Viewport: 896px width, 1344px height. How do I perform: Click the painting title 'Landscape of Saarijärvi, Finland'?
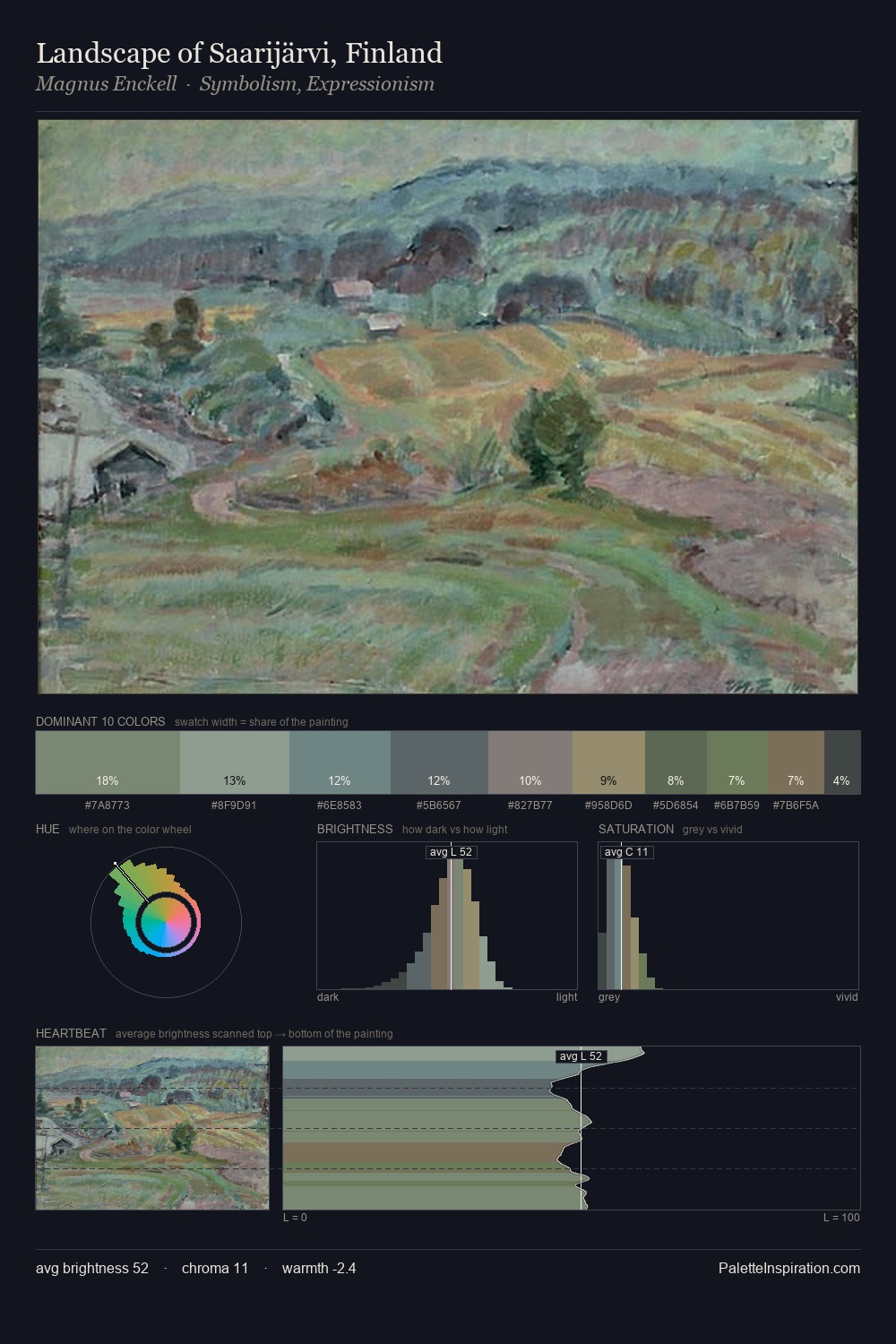(x=239, y=53)
